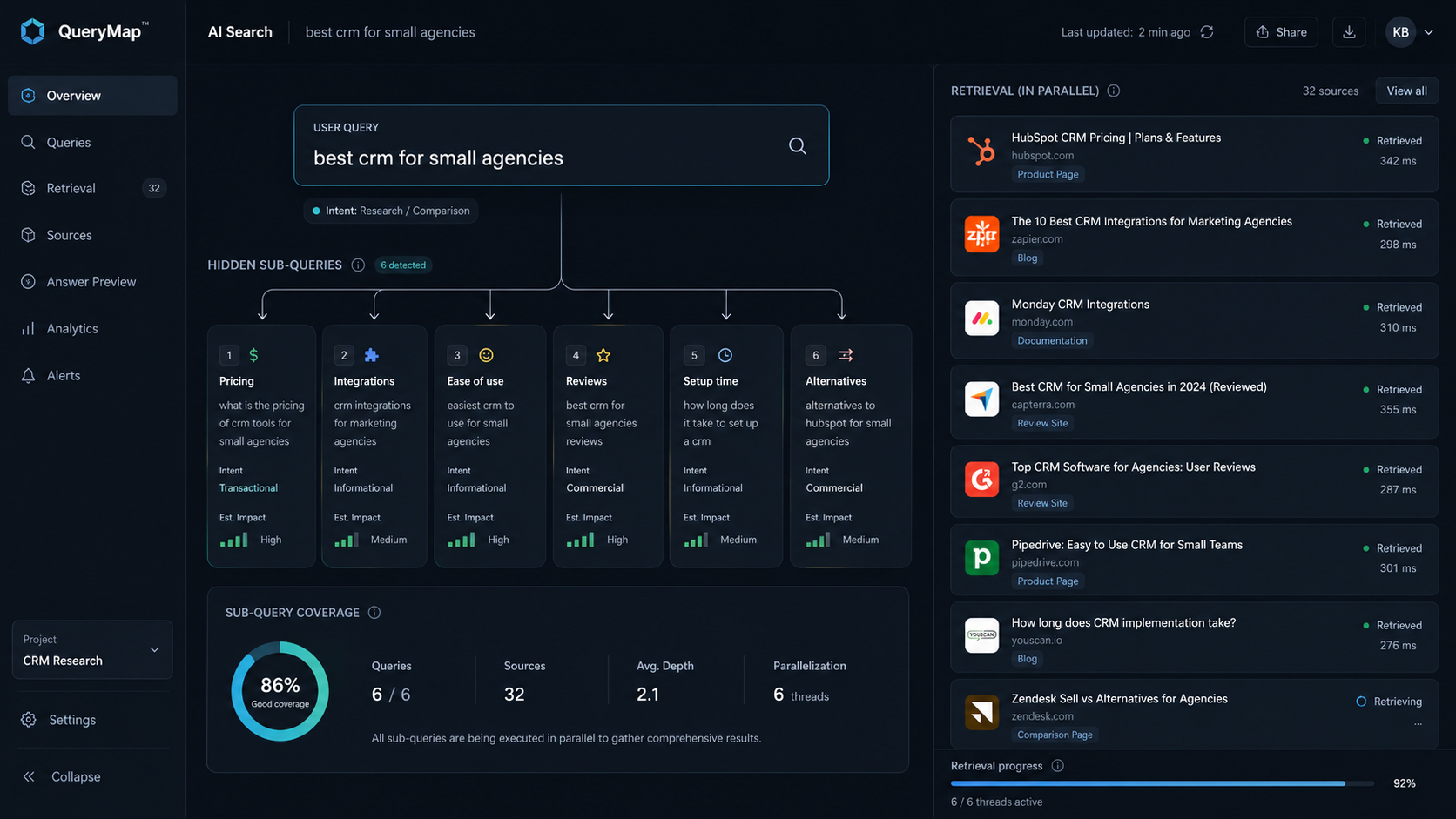Open Answer Preview in sidebar
The height and width of the screenshot is (819, 1456).
click(92, 282)
